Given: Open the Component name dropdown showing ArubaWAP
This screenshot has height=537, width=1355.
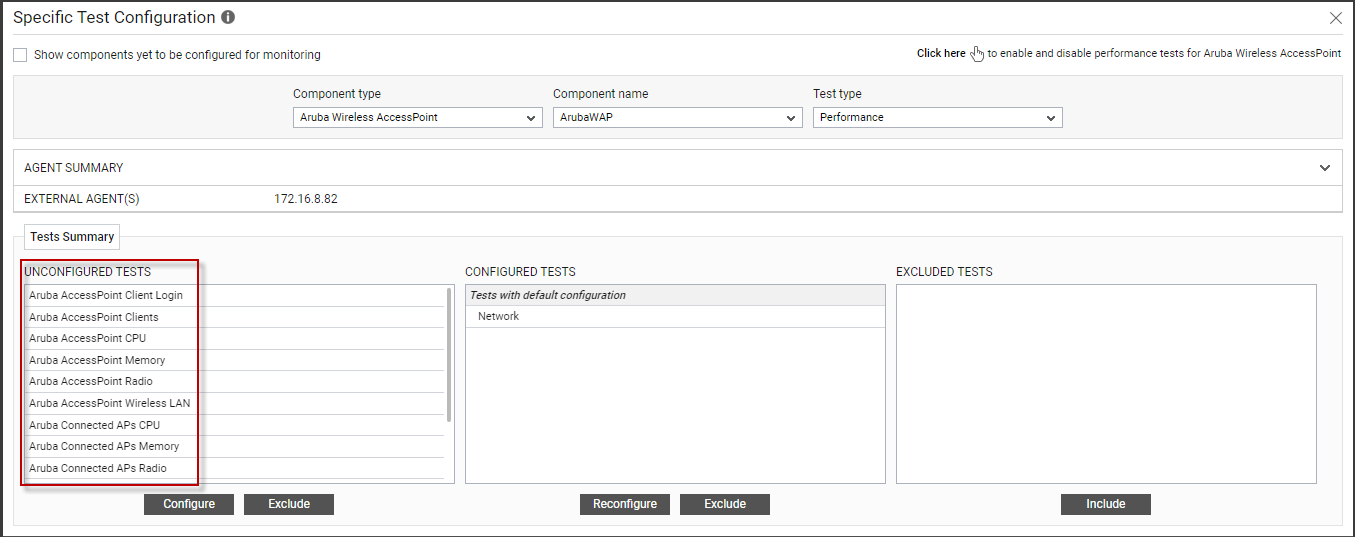Looking at the screenshot, I should point(678,117).
